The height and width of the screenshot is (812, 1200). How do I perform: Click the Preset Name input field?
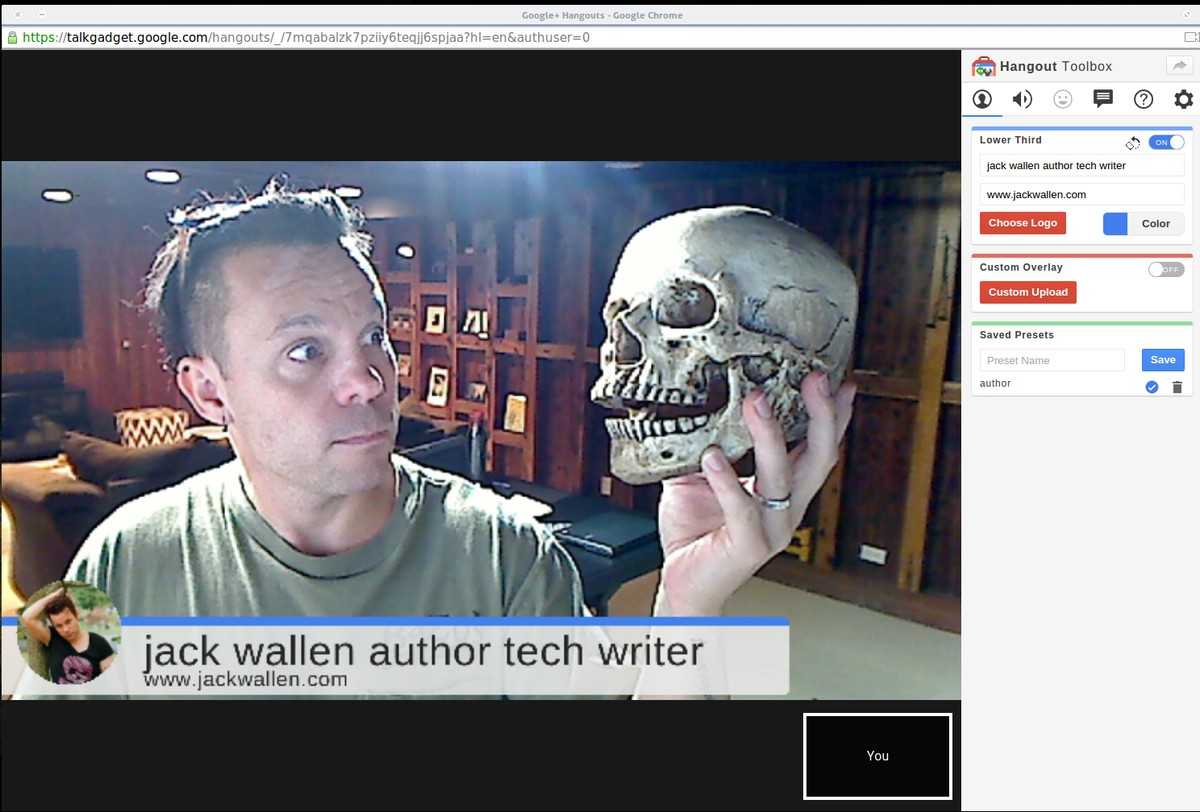pyautogui.click(x=1052, y=360)
